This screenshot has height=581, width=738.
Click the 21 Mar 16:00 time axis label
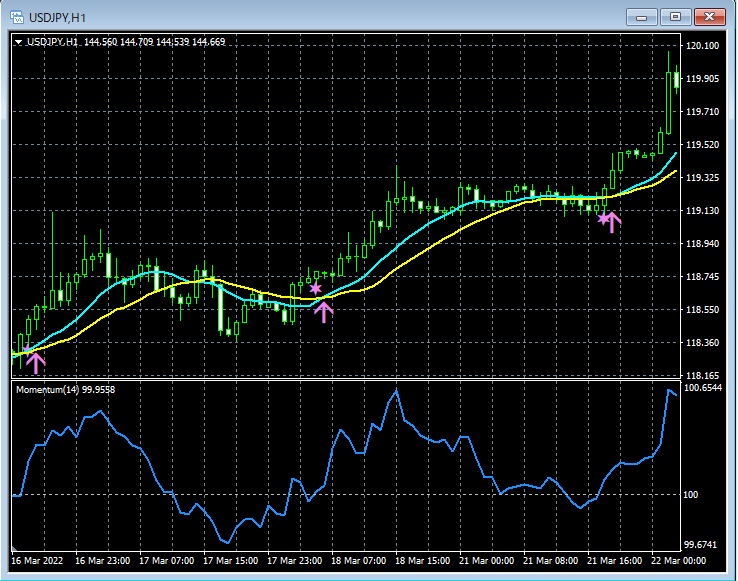tap(615, 561)
